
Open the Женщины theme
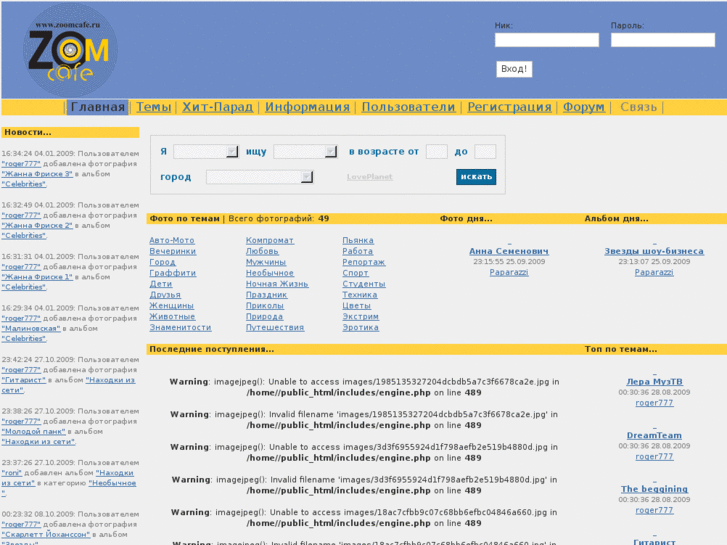coord(172,306)
